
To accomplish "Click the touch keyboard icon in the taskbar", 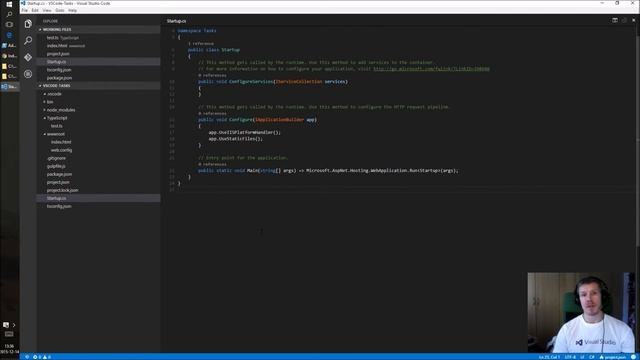I will pyautogui.click(x=9, y=334).
